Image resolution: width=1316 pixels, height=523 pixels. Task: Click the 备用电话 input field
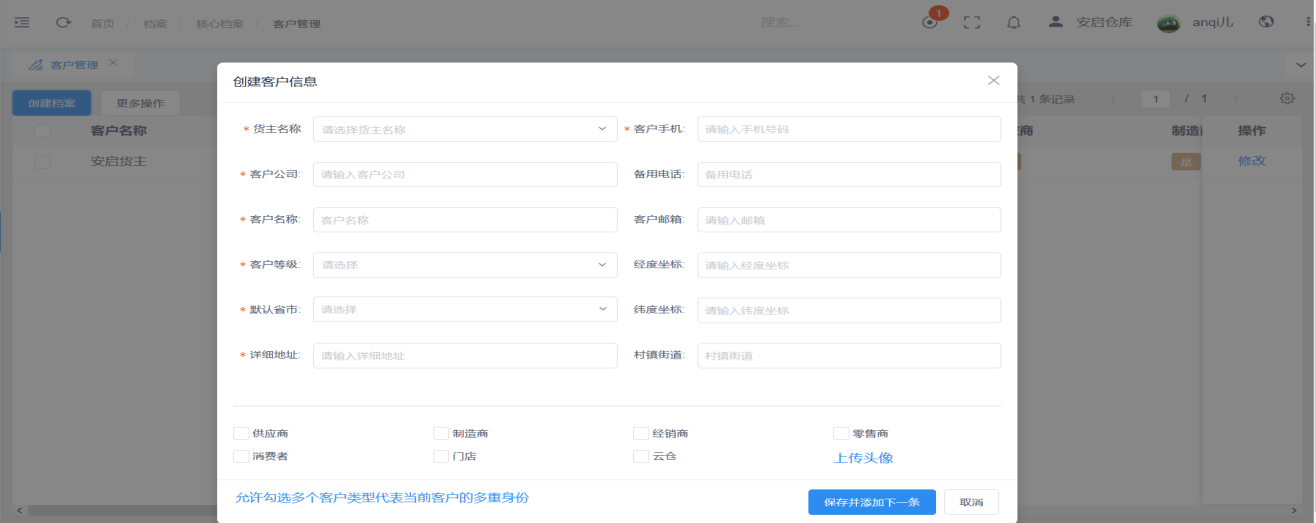click(849, 174)
